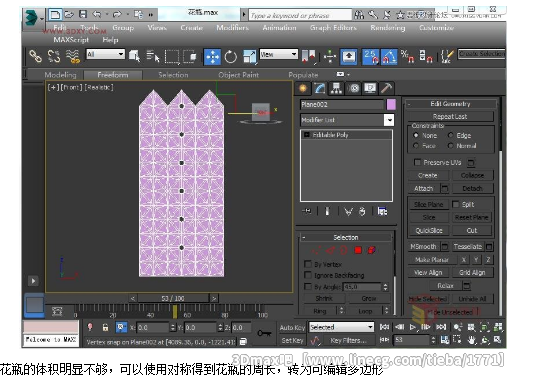Image resolution: width=544 pixels, height=379 pixels.
Task: Enable the Split checkbox
Action: (x=456, y=204)
